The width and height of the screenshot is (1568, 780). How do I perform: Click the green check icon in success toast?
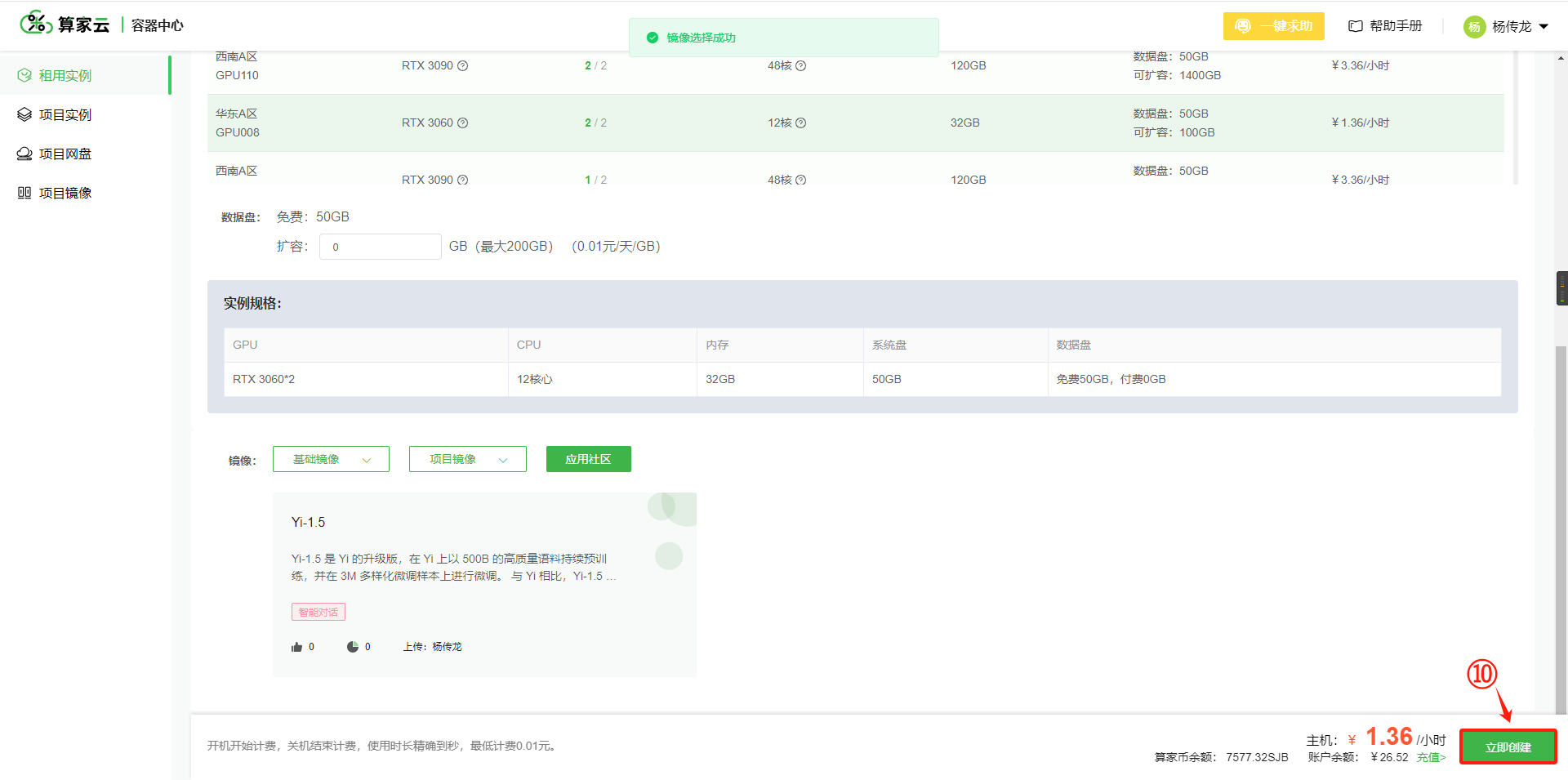652,38
